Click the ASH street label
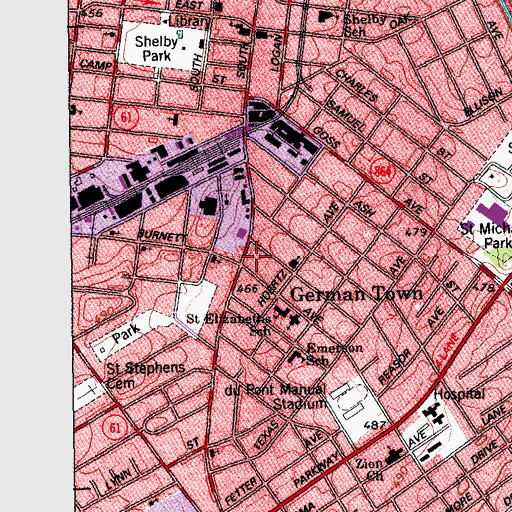This screenshot has width=512, height=512. tap(364, 208)
